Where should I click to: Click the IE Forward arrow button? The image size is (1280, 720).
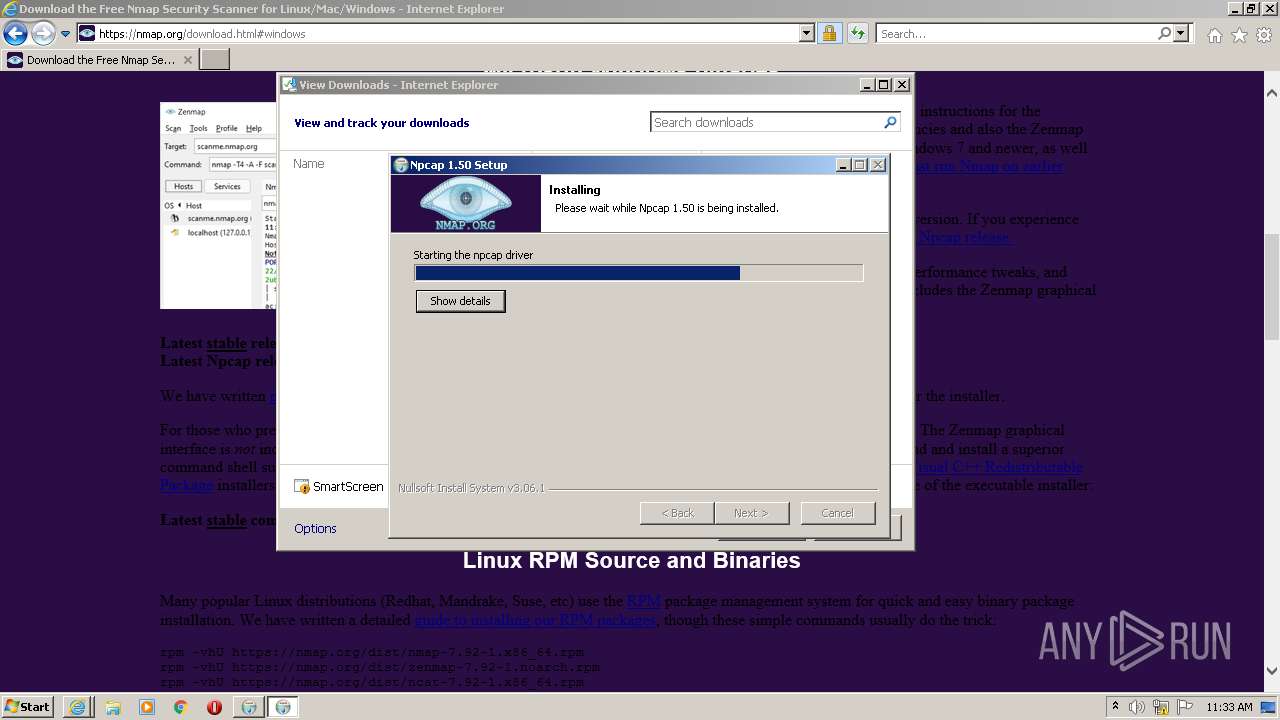43,34
